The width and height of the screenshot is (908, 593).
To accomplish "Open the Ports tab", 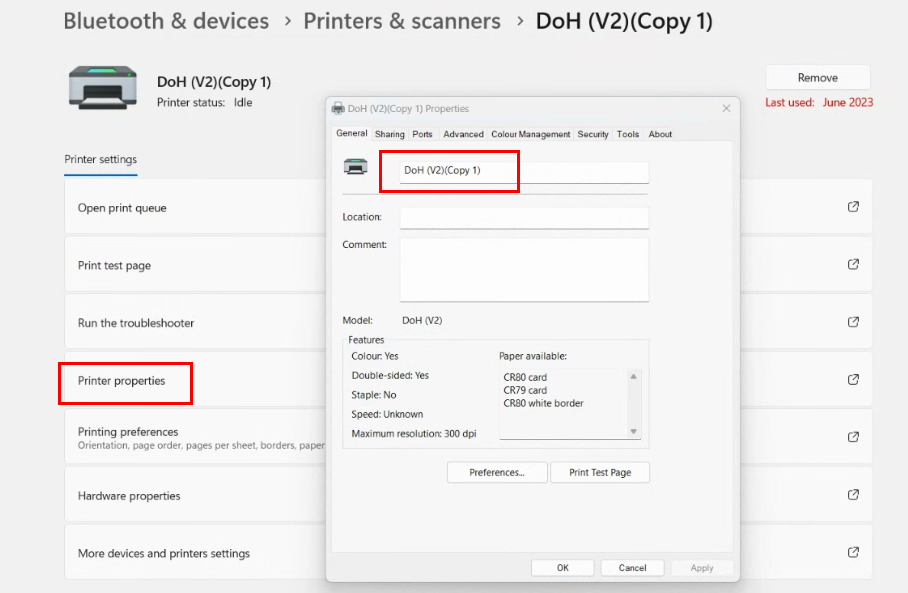I will click(422, 134).
